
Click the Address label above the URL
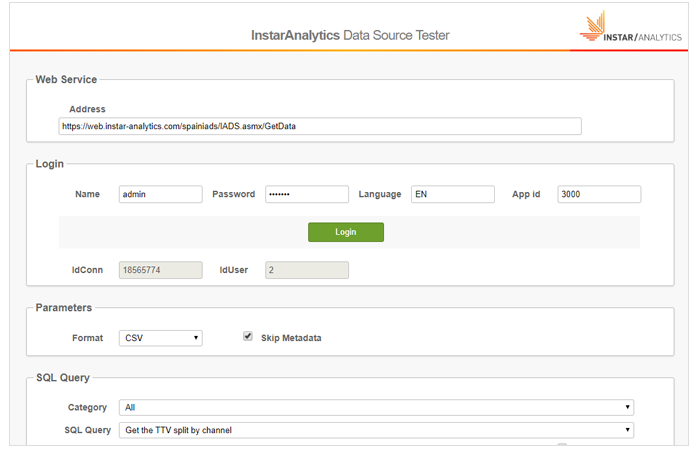[x=87, y=109]
